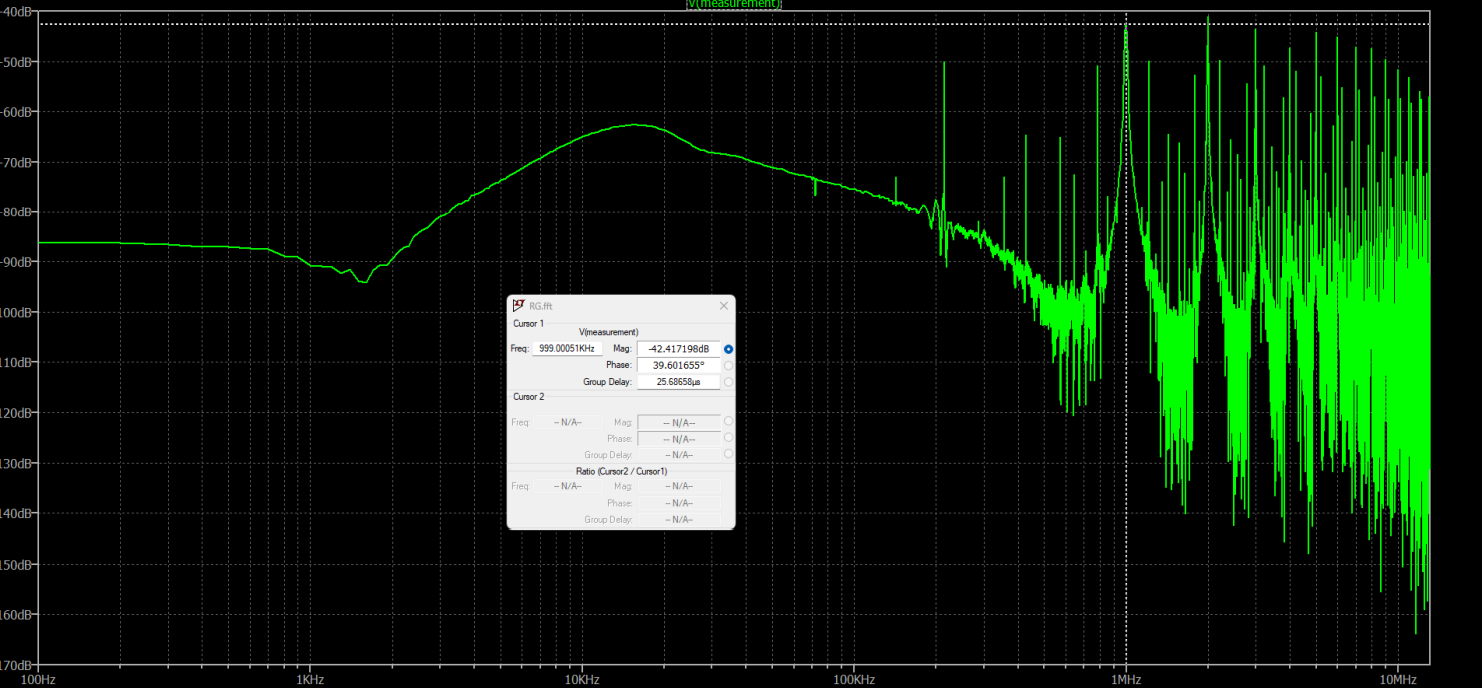Screen dimensions: 1482x688
Task: Click the Ratio Mag field in dialog
Action: 678,487
